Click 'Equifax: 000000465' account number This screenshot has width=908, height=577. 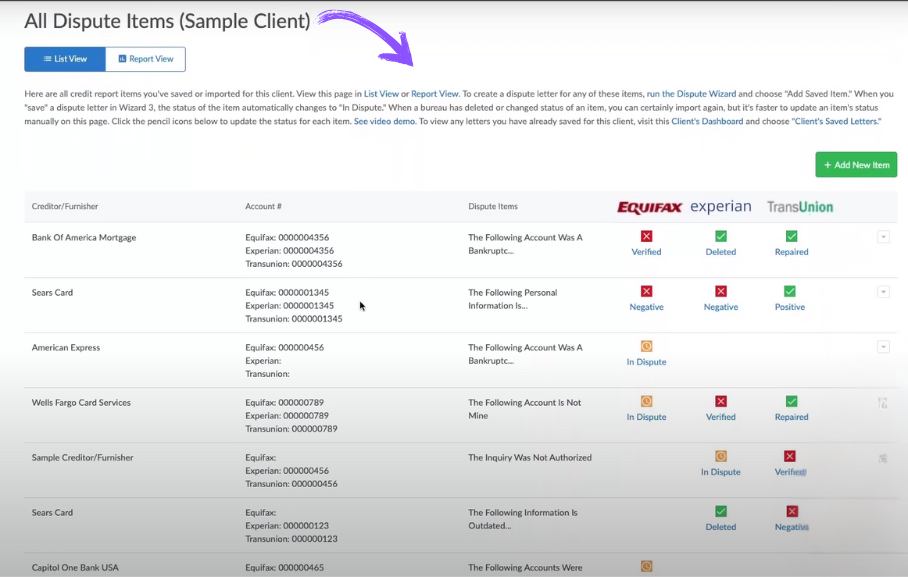pos(284,568)
